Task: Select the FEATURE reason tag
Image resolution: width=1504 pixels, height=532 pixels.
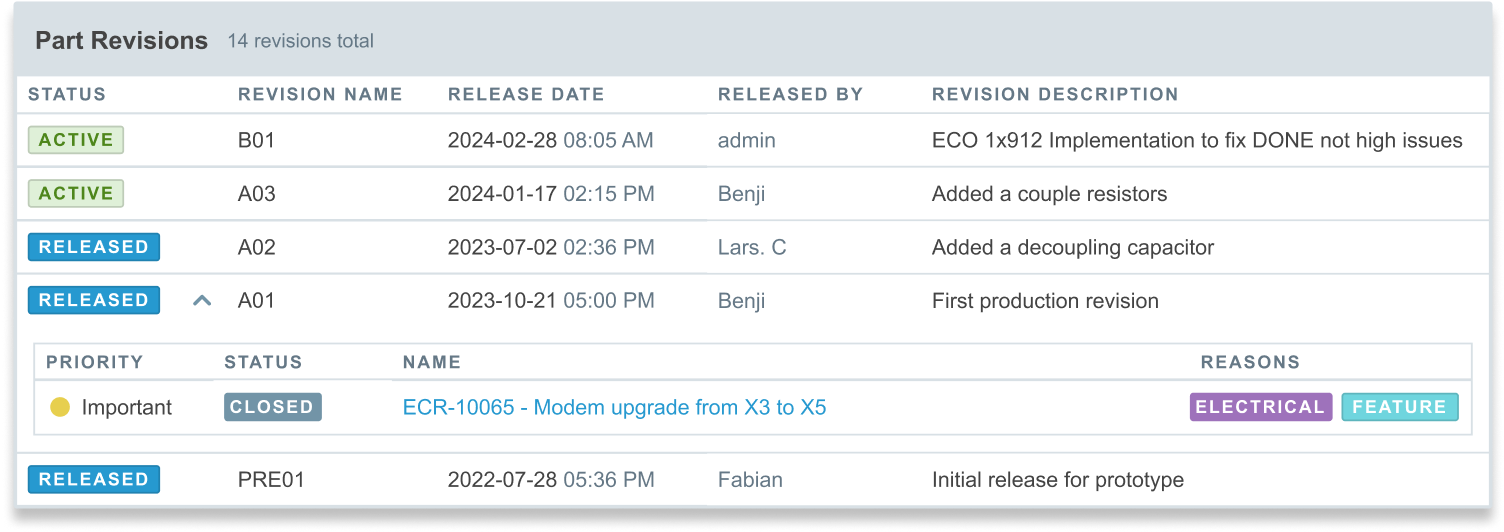Action: click(x=1399, y=407)
